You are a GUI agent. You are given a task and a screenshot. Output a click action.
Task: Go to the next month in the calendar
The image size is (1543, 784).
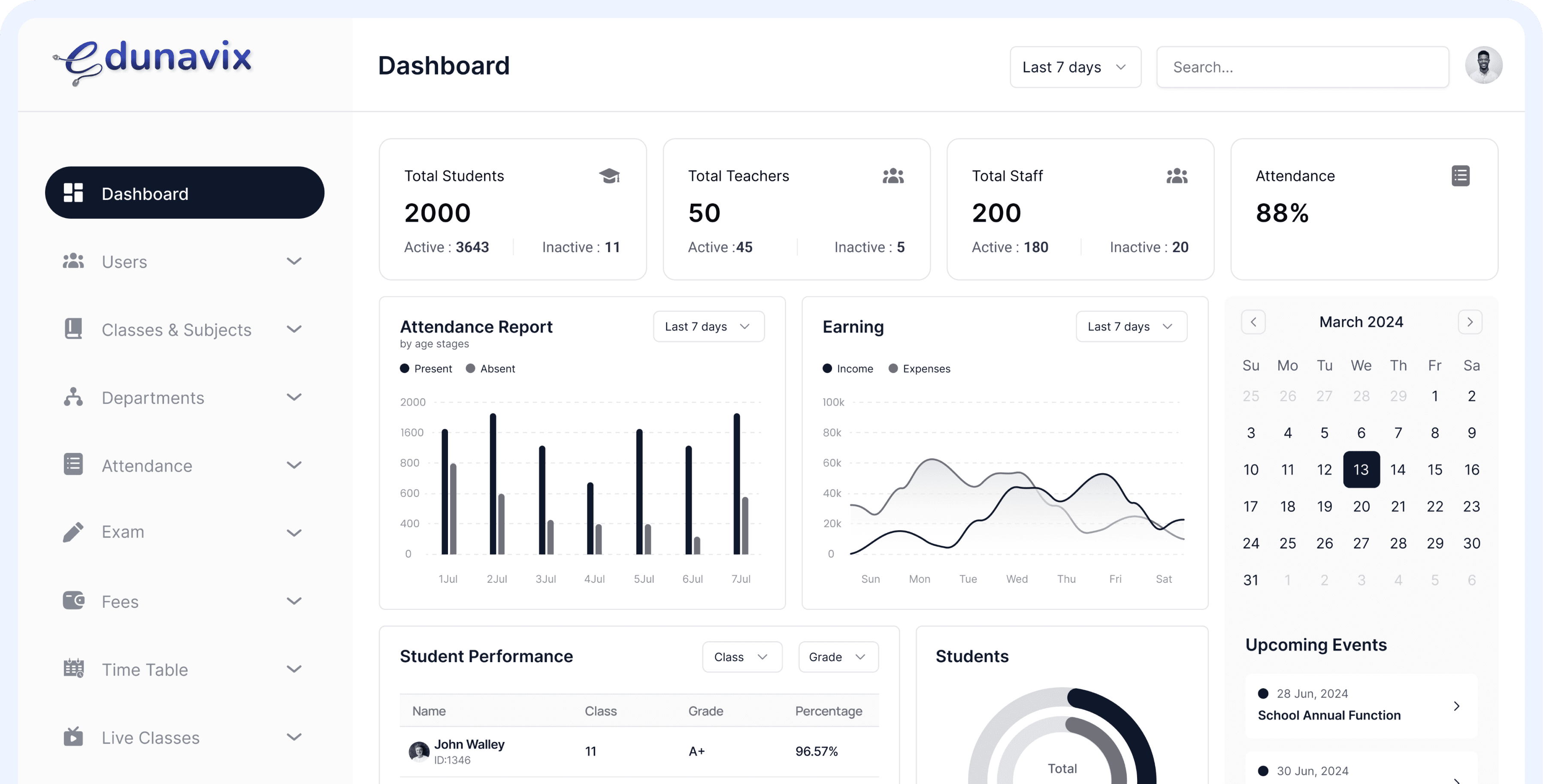click(1469, 322)
